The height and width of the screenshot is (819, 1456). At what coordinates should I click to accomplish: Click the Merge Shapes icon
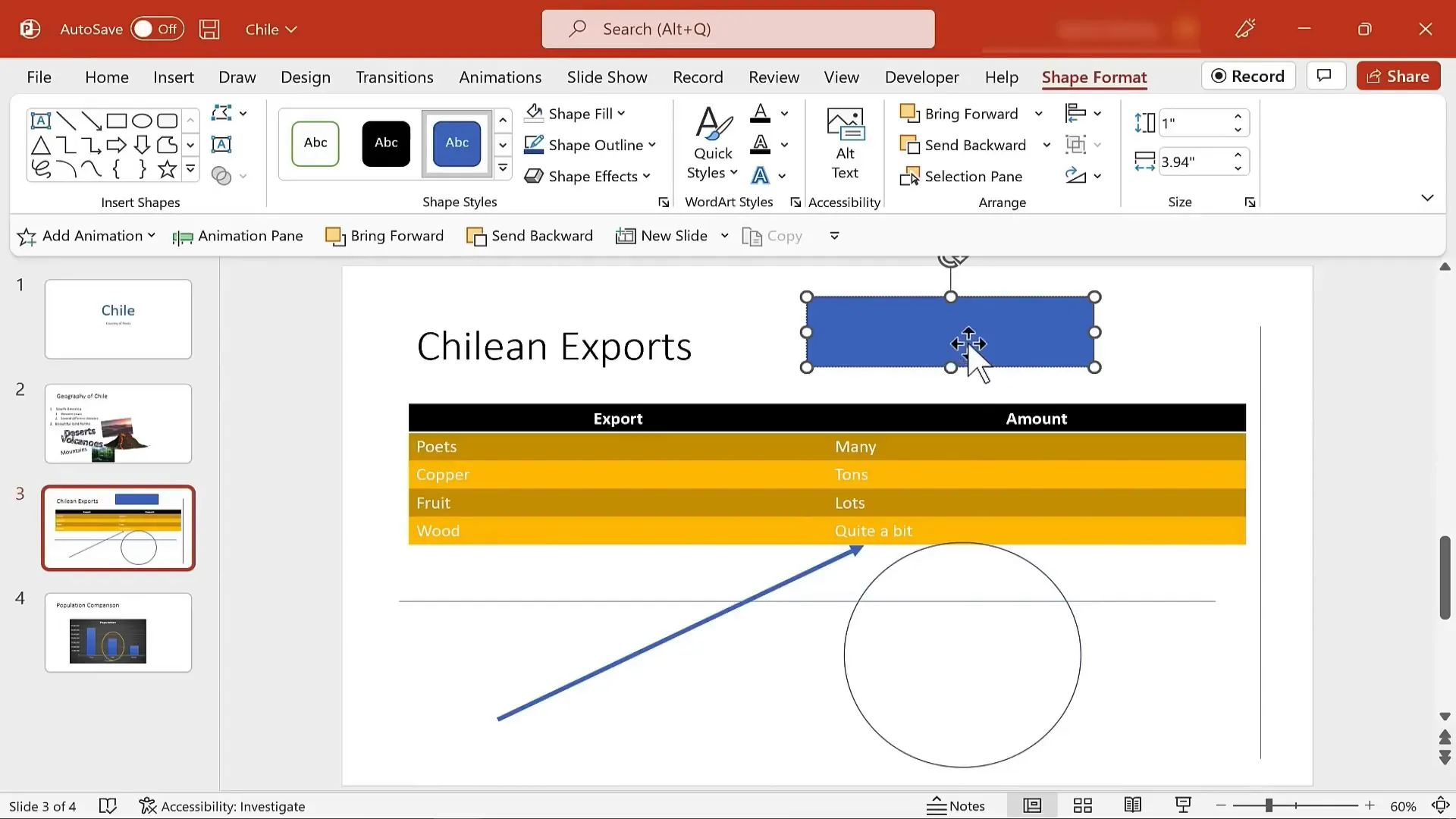[221, 176]
